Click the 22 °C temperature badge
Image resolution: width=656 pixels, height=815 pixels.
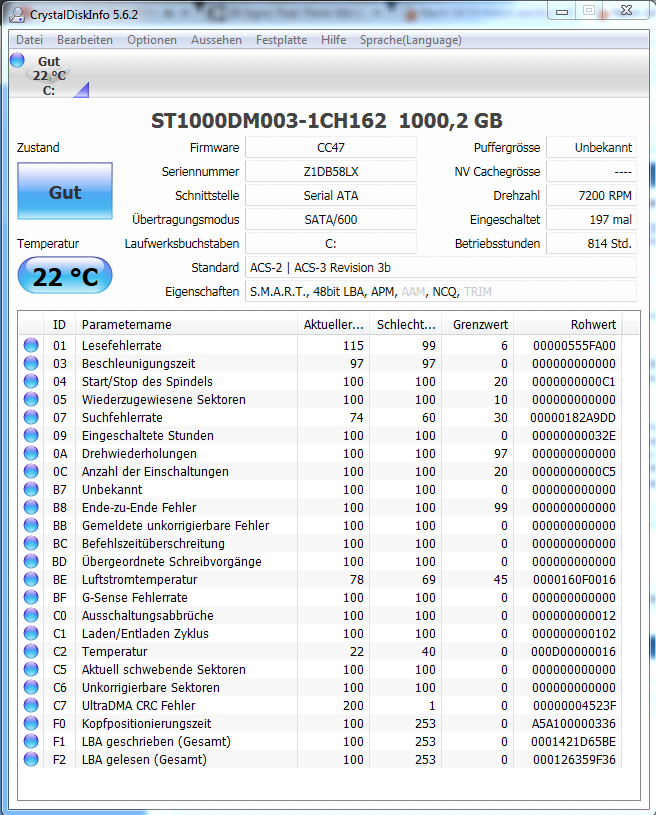click(65, 275)
